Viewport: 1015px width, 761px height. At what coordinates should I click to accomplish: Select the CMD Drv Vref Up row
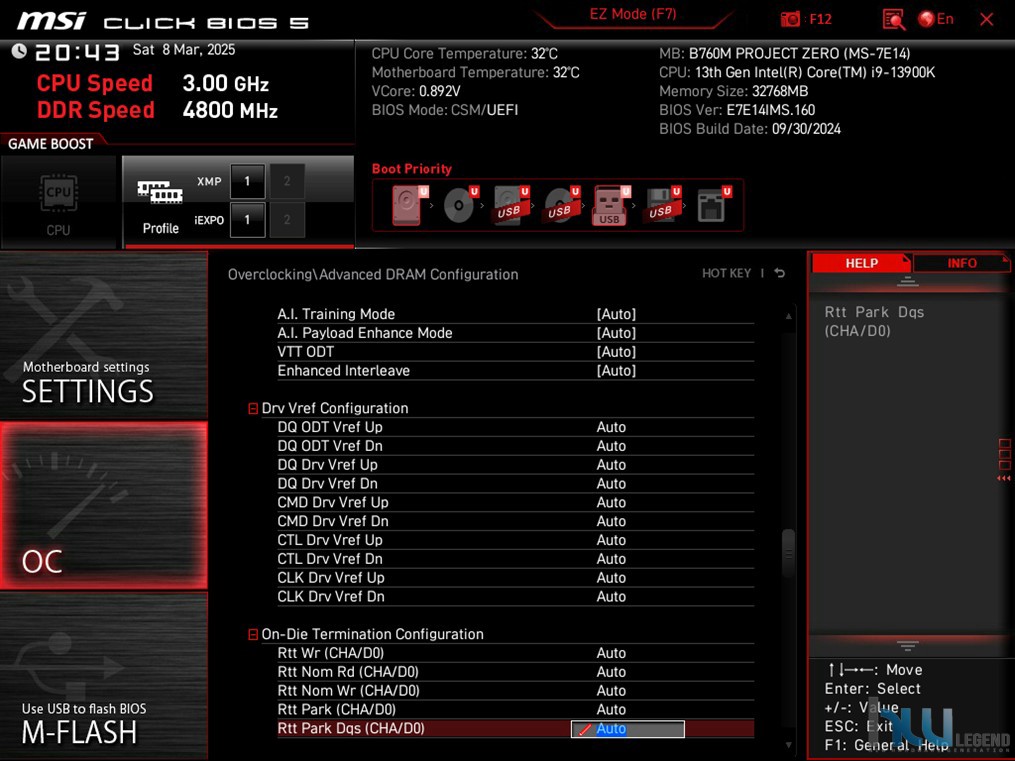coord(515,502)
